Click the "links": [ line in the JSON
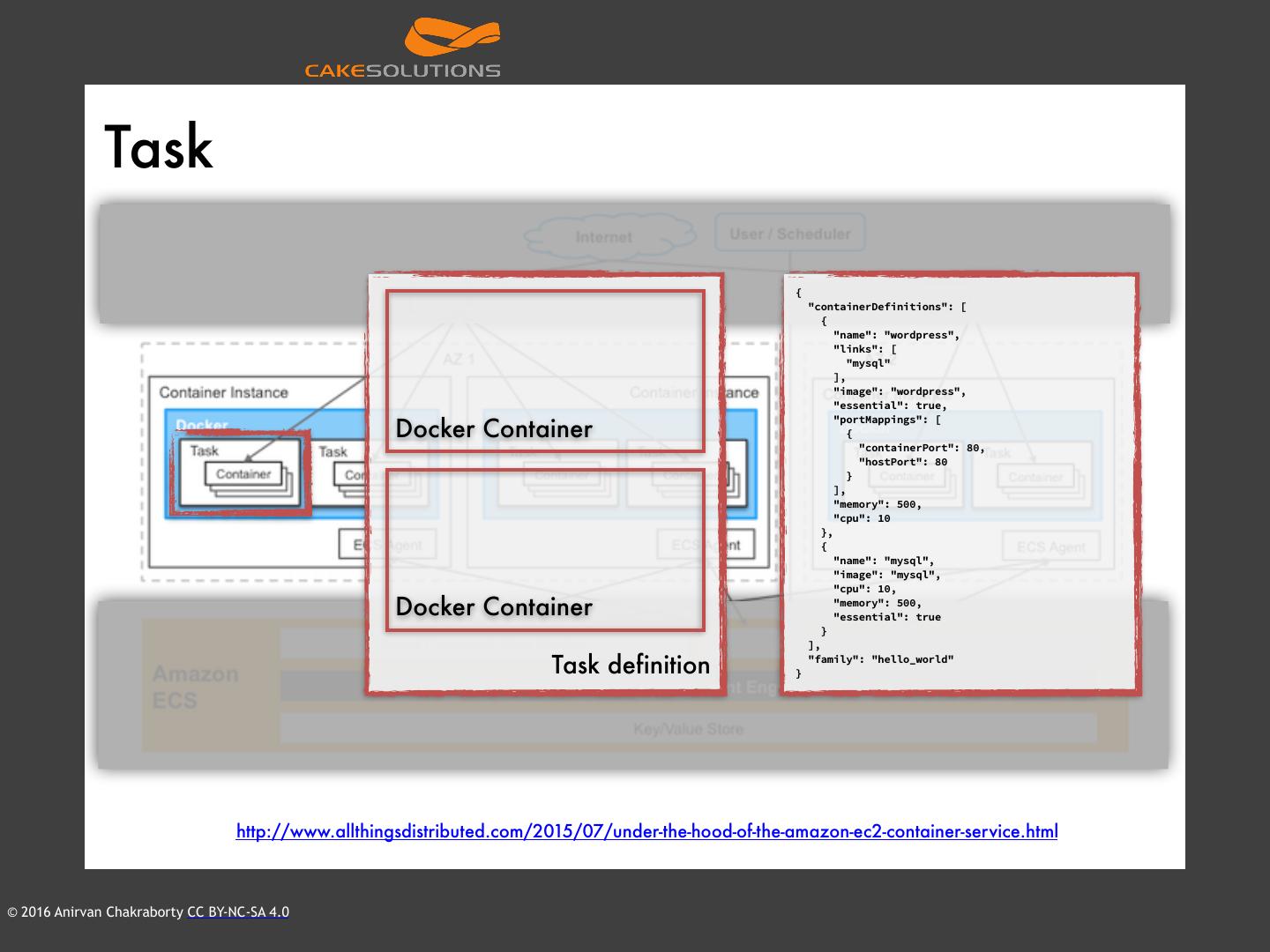Screen dimensions: 1270x952 click(864, 349)
